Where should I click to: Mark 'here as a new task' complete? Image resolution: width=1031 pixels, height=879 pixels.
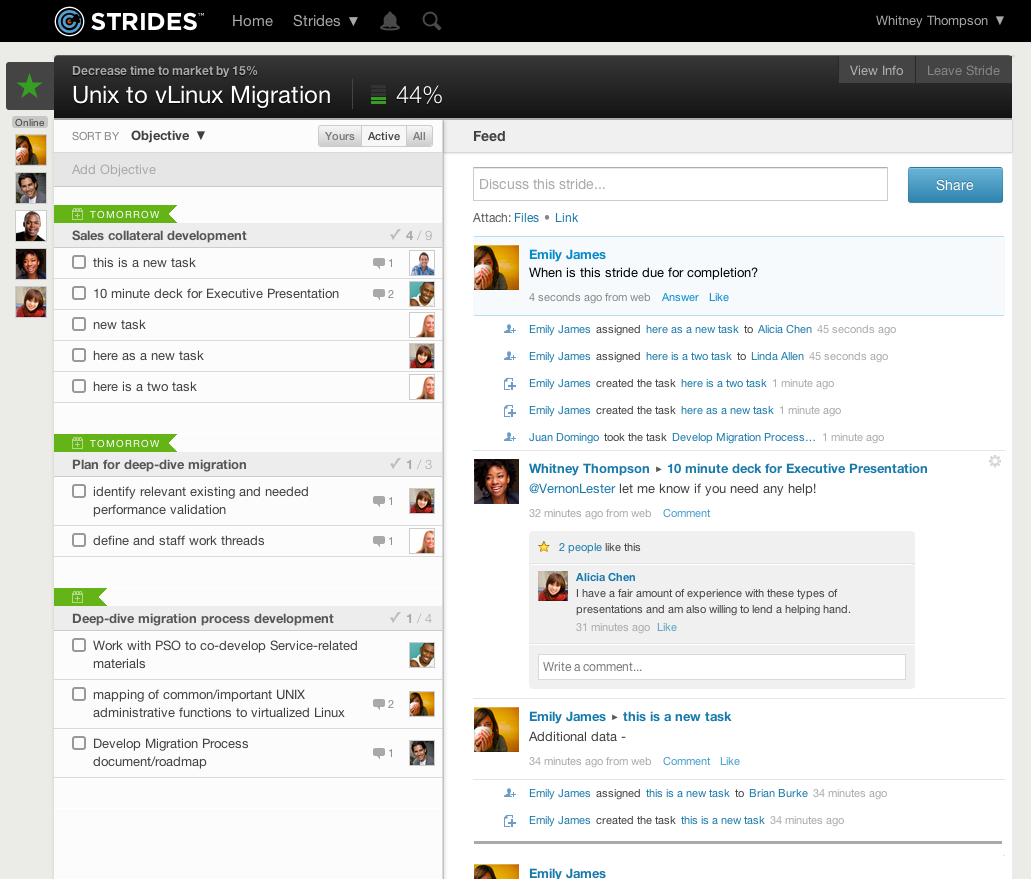79,355
